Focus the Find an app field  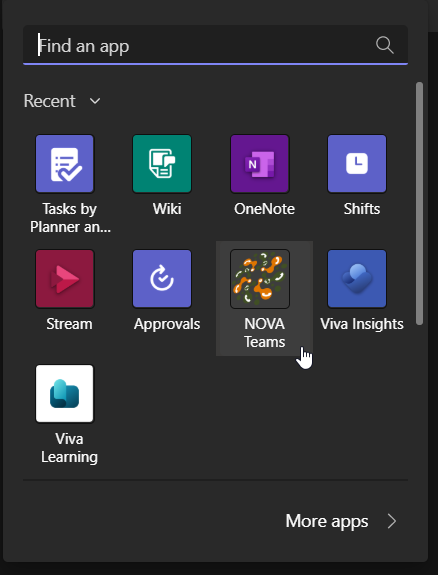click(x=215, y=45)
